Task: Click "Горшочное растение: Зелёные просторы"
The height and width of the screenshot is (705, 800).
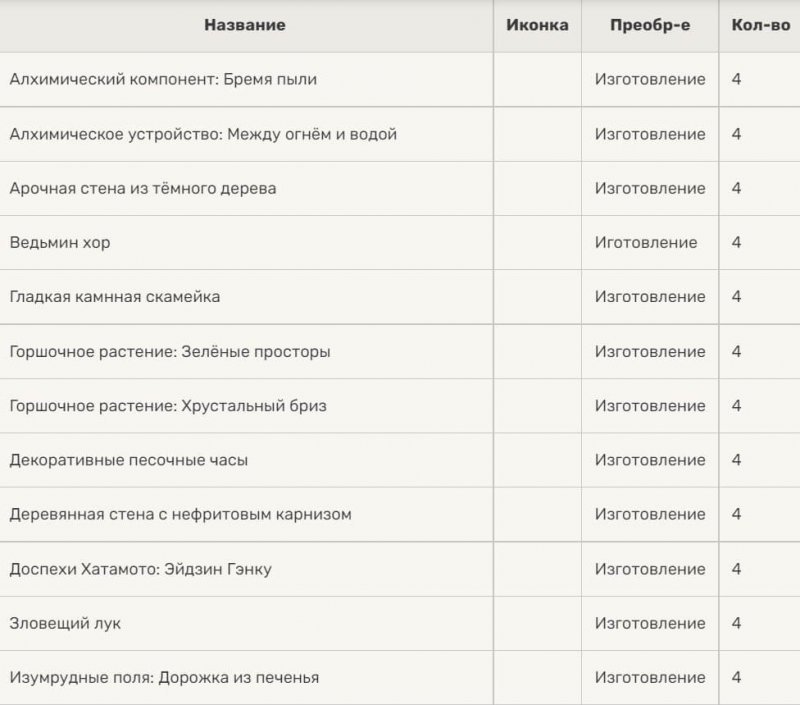Action: (x=170, y=351)
